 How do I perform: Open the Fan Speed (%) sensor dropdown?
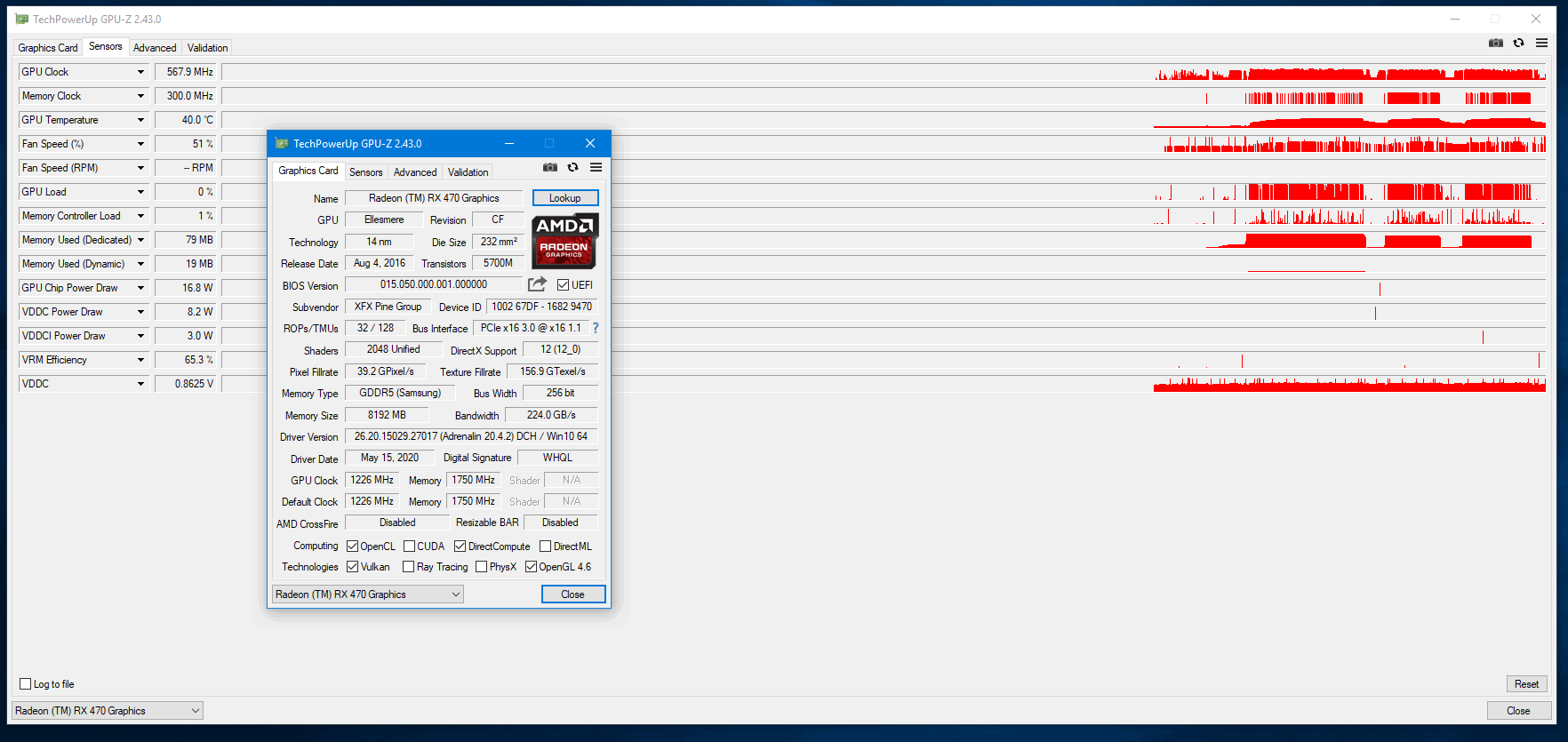[x=140, y=144]
